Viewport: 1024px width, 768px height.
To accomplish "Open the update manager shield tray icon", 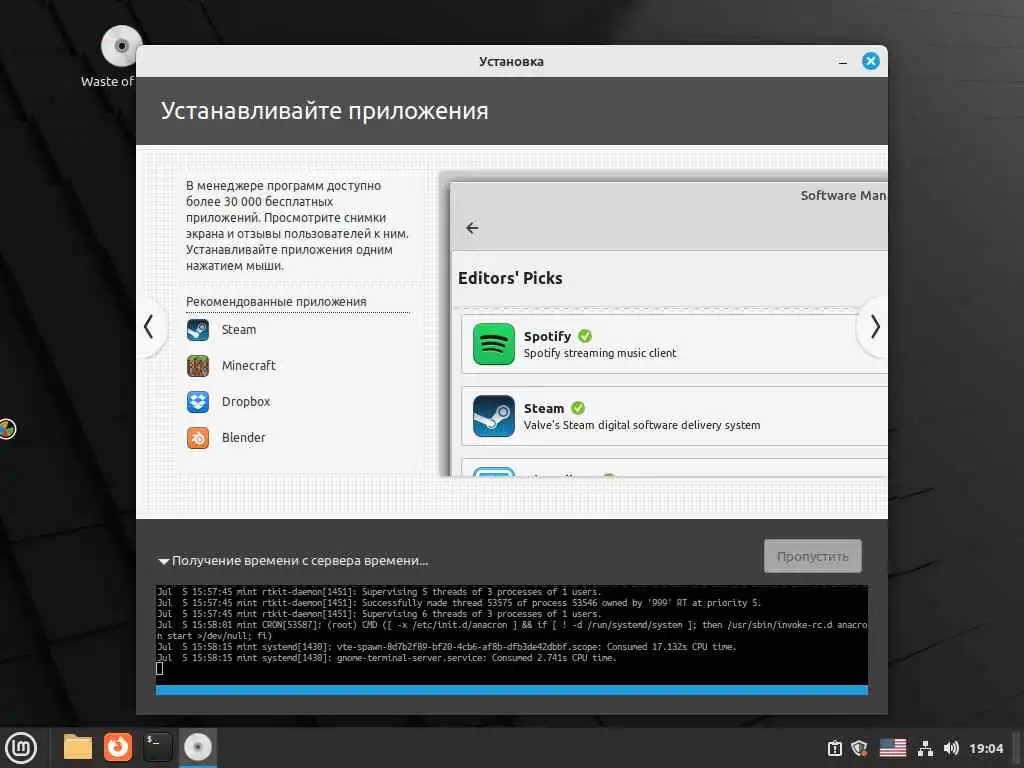I will coord(859,748).
